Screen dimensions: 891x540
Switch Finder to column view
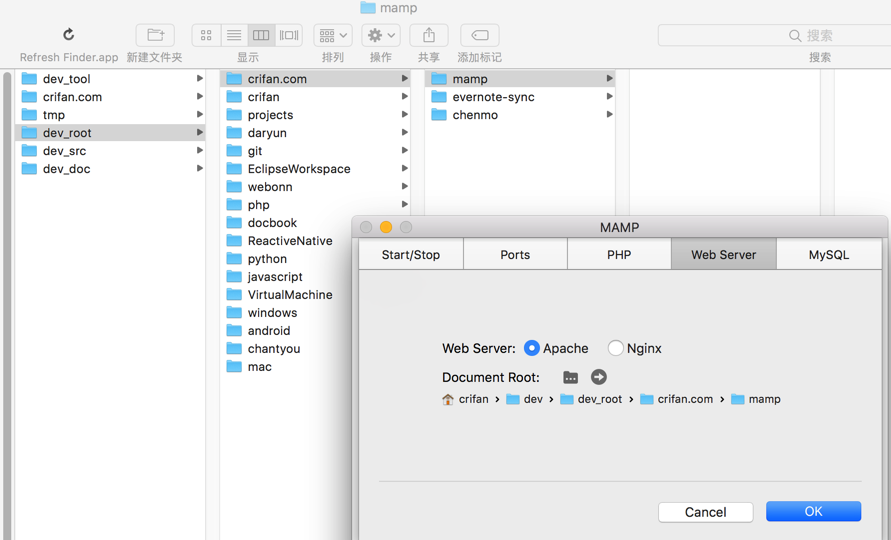[x=261, y=35]
